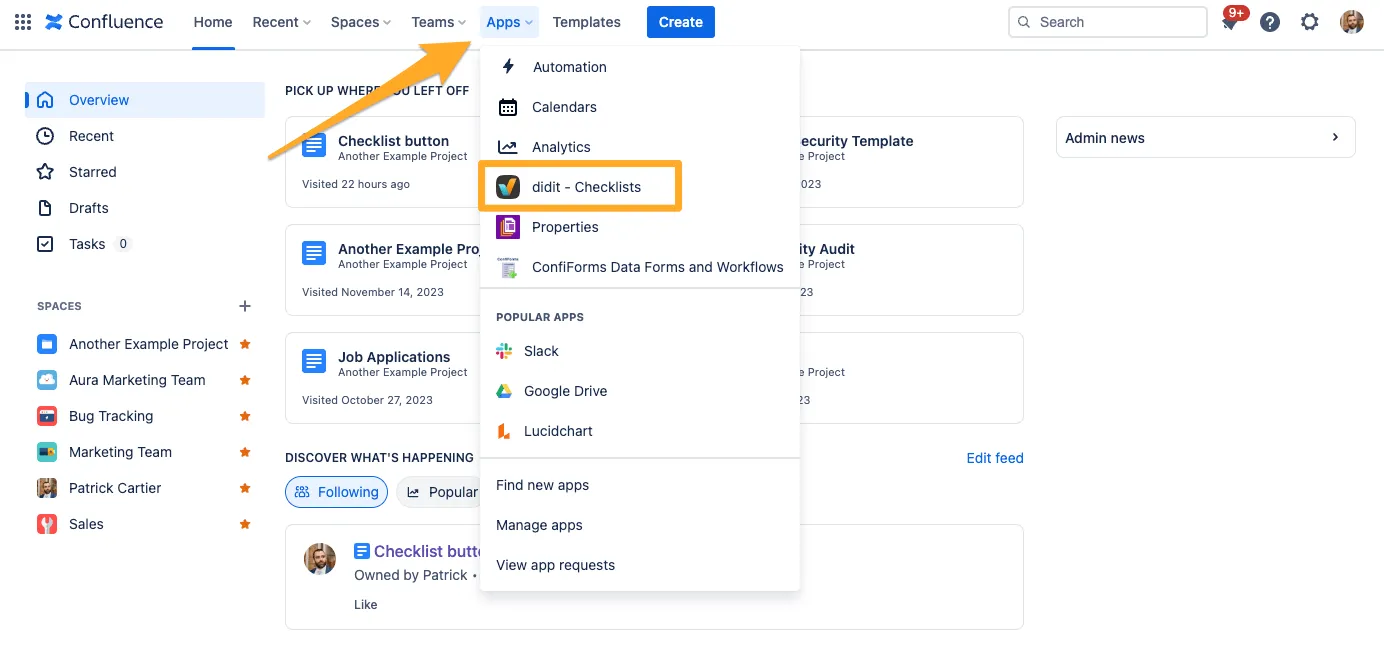Expand the Admin news panel
The height and width of the screenshot is (652, 1384).
click(x=1205, y=138)
